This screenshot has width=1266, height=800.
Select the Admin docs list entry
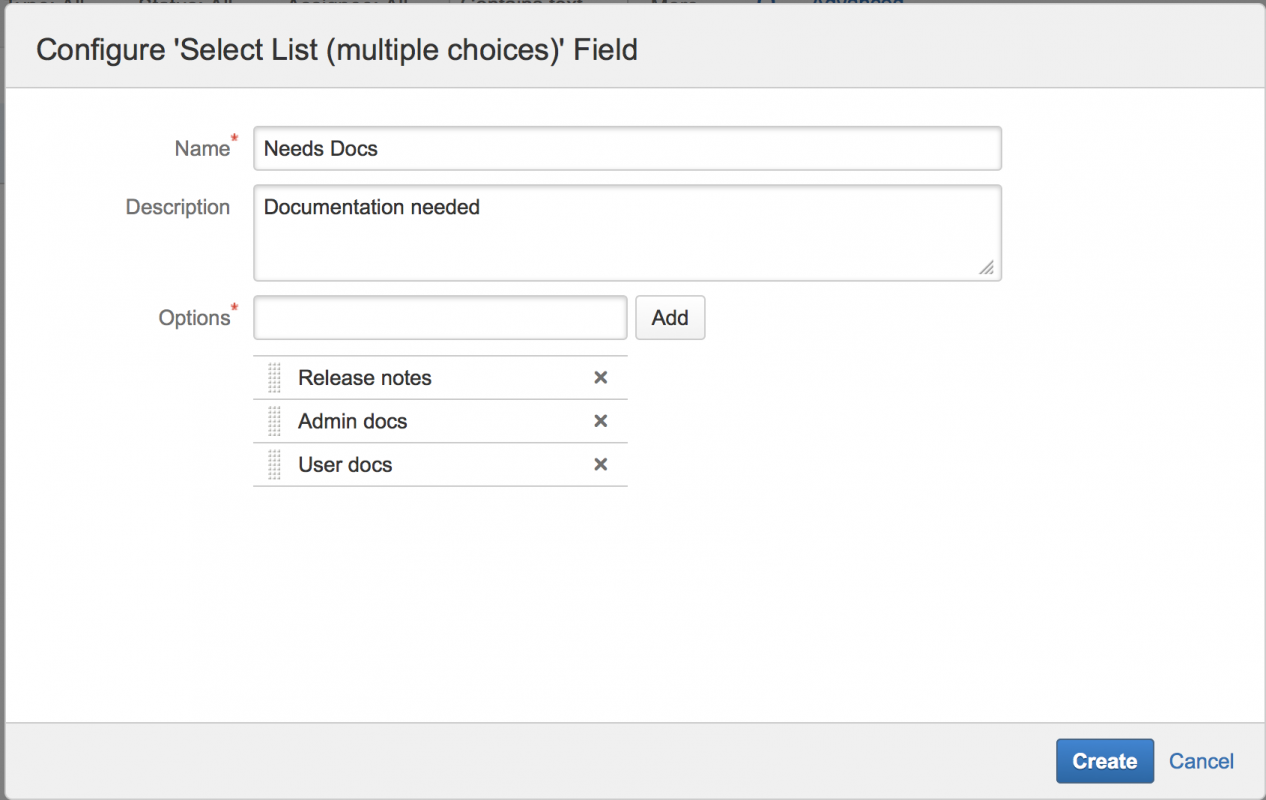353,421
